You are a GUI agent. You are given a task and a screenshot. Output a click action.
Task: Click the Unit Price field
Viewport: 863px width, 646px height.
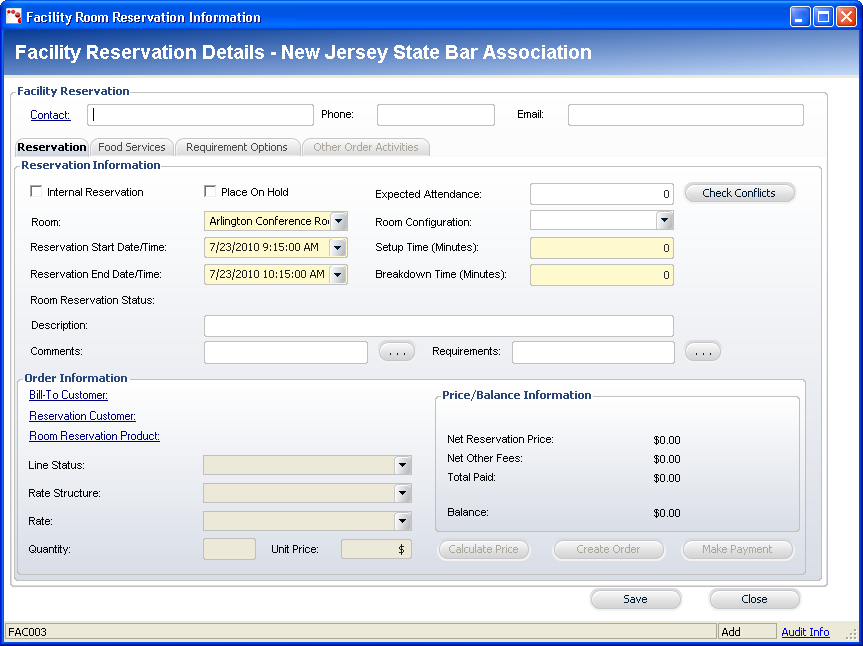click(376, 549)
